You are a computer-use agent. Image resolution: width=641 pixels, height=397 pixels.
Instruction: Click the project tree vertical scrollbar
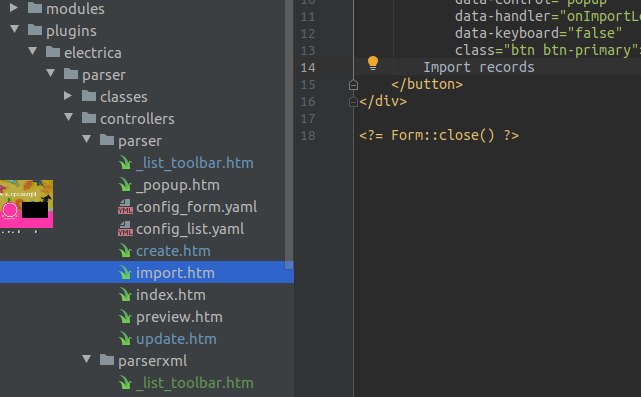[x=289, y=135]
